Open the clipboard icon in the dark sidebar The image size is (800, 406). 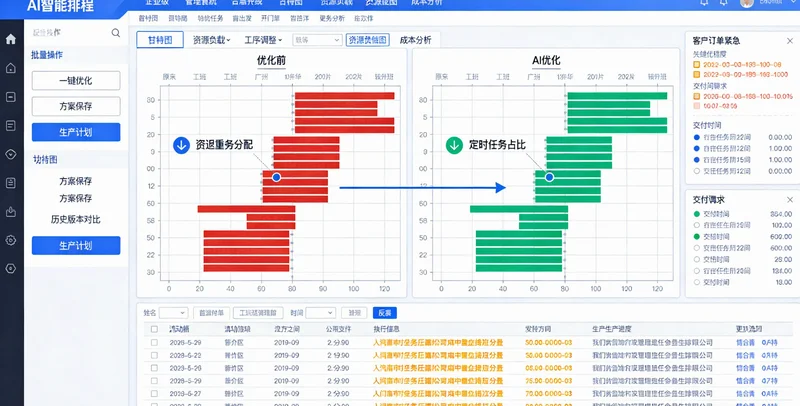coord(11,183)
